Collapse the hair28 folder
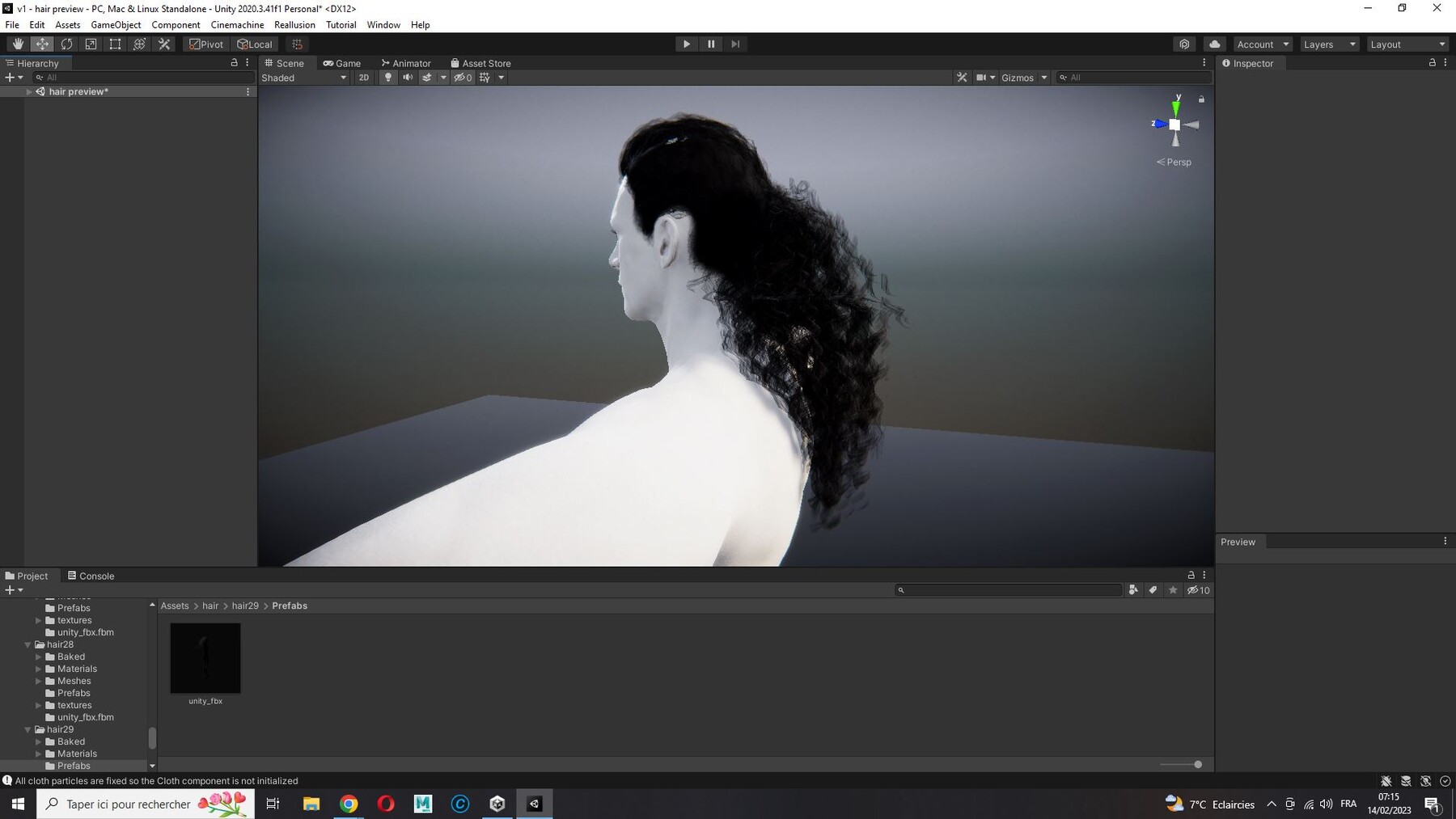 pos(28,644)
